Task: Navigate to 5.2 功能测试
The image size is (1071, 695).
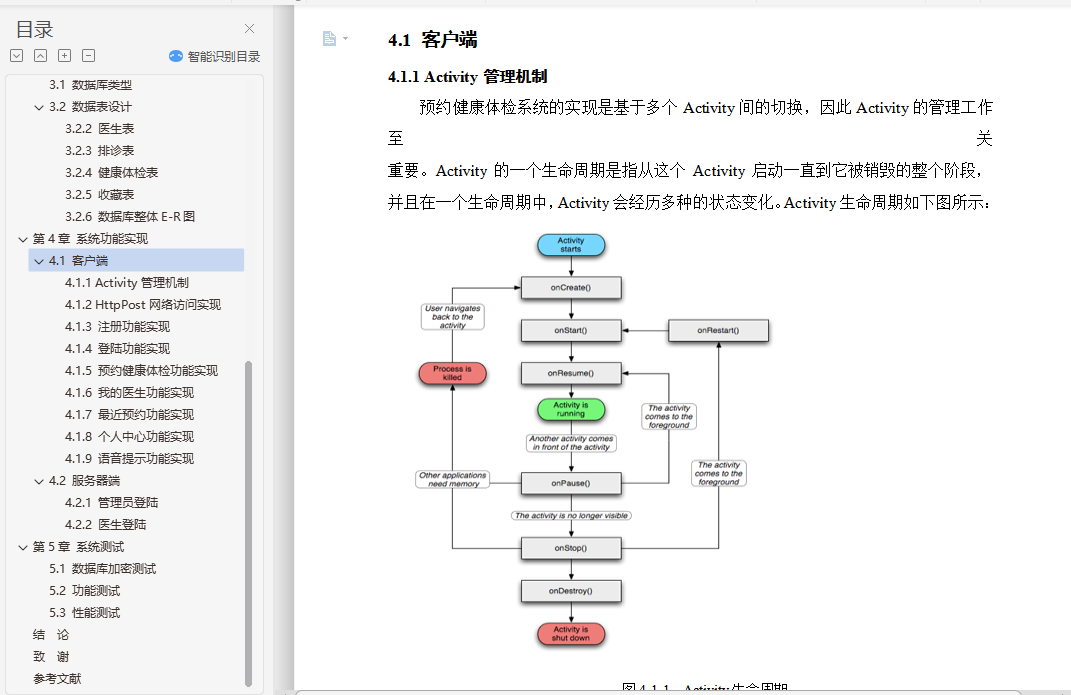Action: pos(85,591)
